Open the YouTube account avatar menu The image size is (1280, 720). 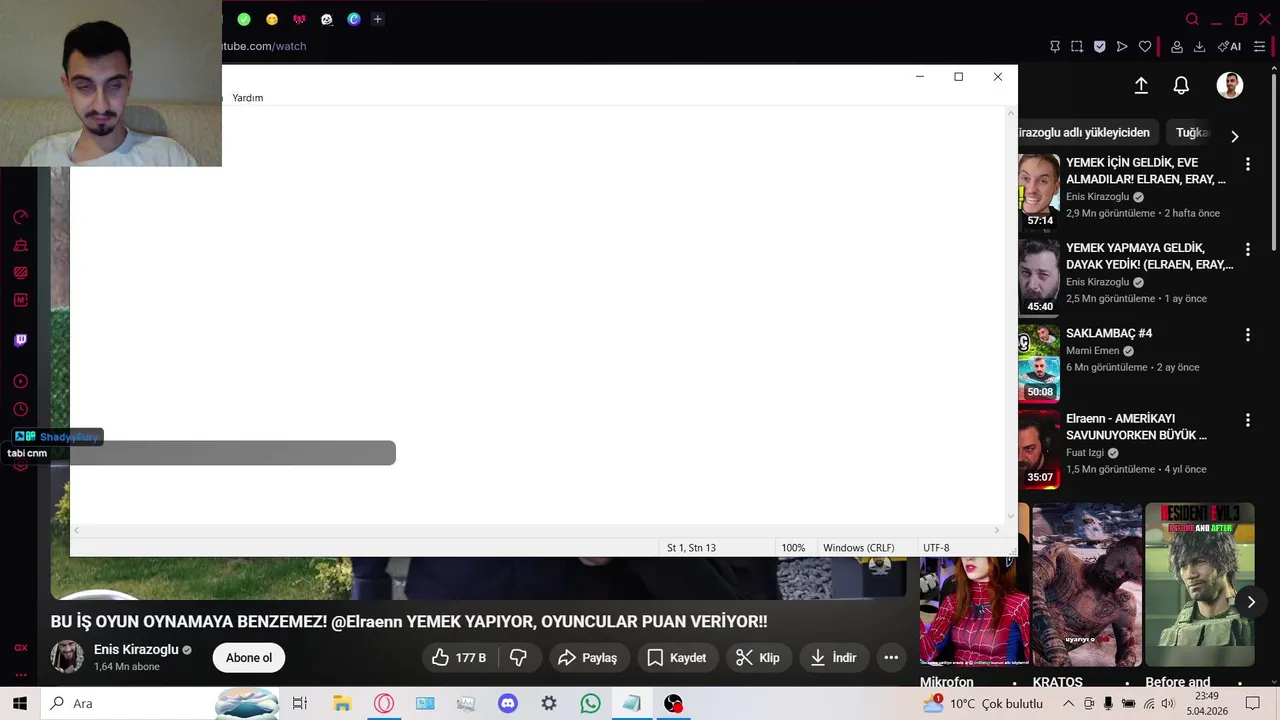click(1230, 86)
